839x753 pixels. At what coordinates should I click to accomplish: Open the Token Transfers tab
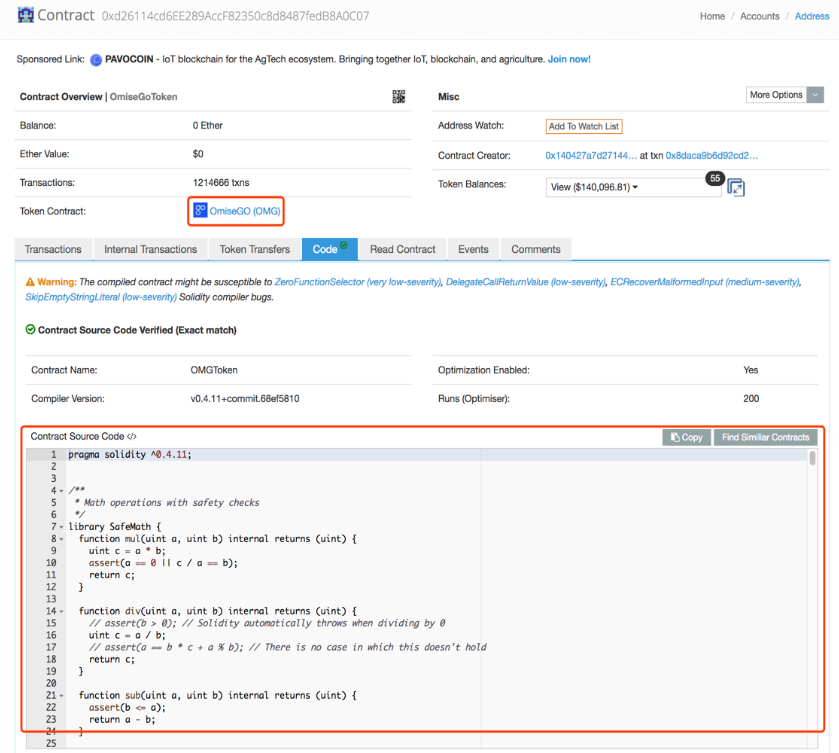click(x=254, y=249)
